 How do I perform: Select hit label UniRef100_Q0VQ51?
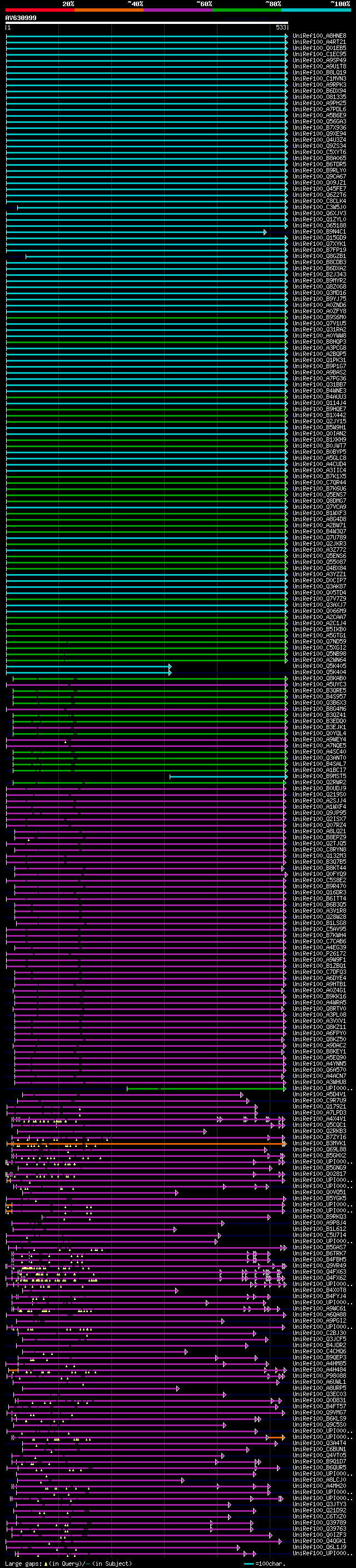pos(319,1193)
